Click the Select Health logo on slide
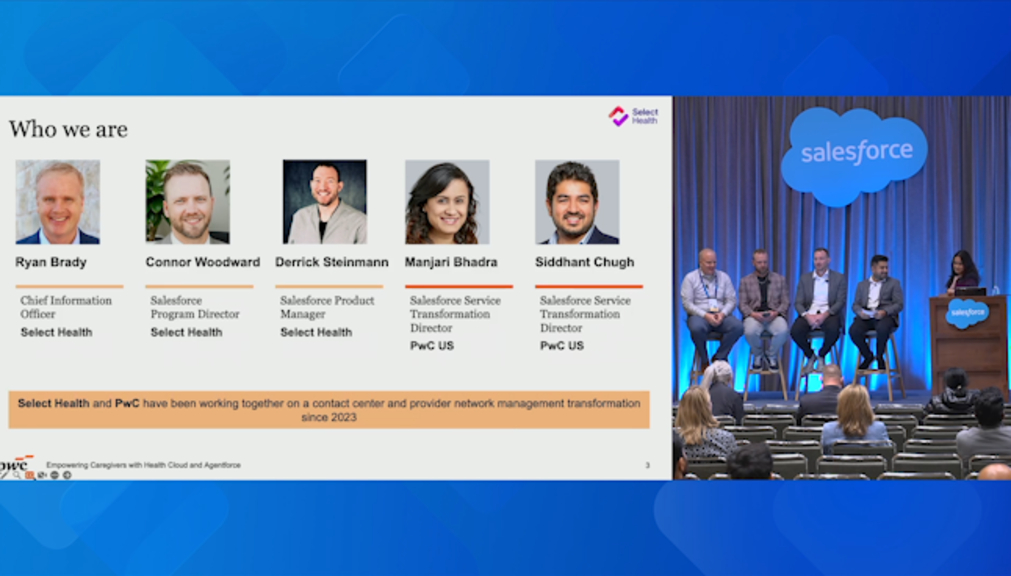The width and height of the screenshot is (1011, 576). click(x=634, y=116)
